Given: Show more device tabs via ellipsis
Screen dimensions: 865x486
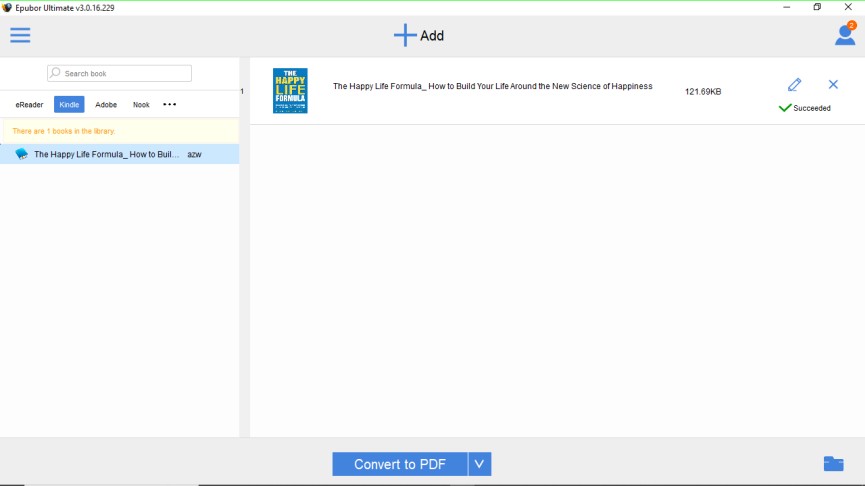Looking at the screenshot, I should coord(169,104).
